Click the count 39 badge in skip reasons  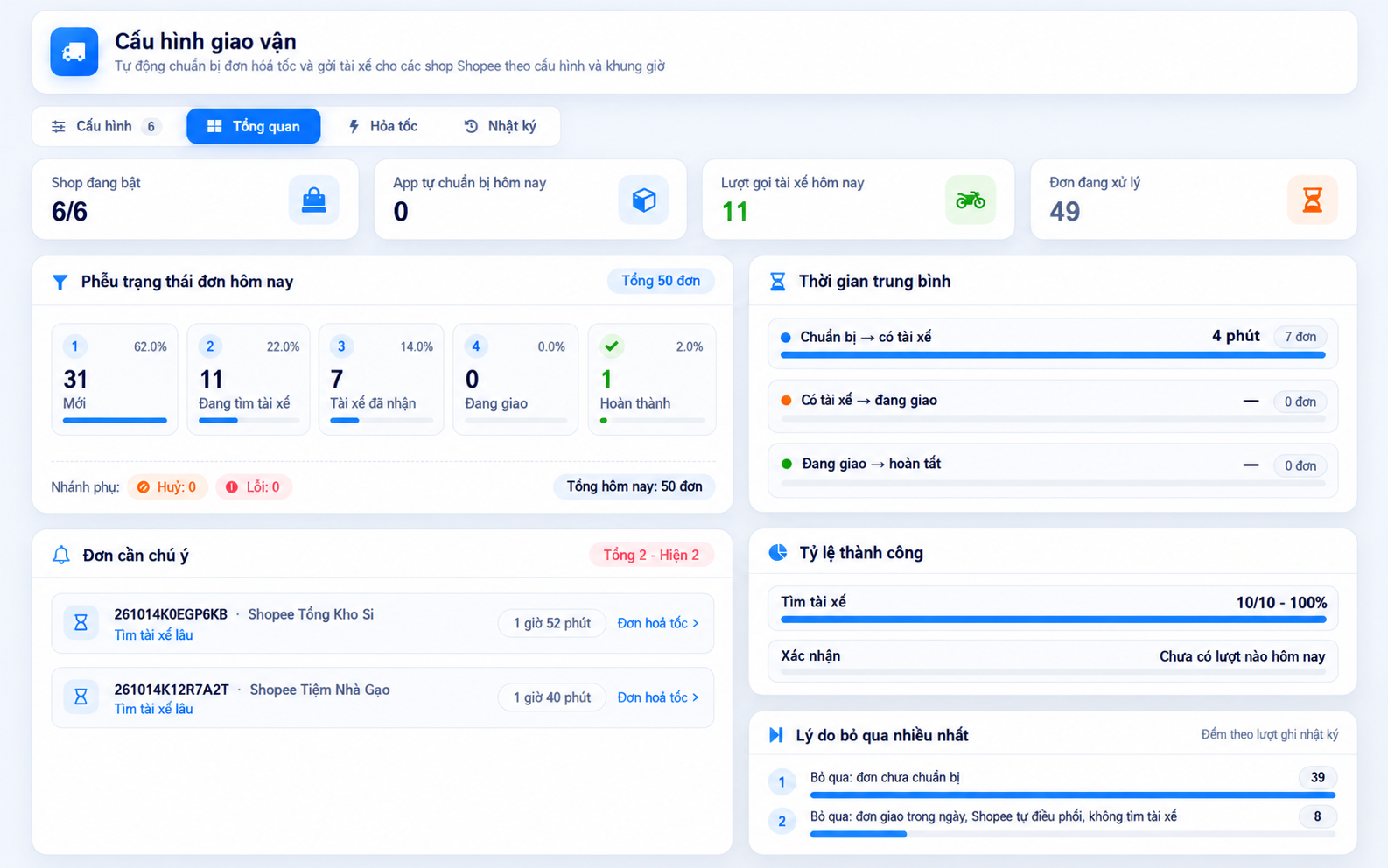[1317, 777]
